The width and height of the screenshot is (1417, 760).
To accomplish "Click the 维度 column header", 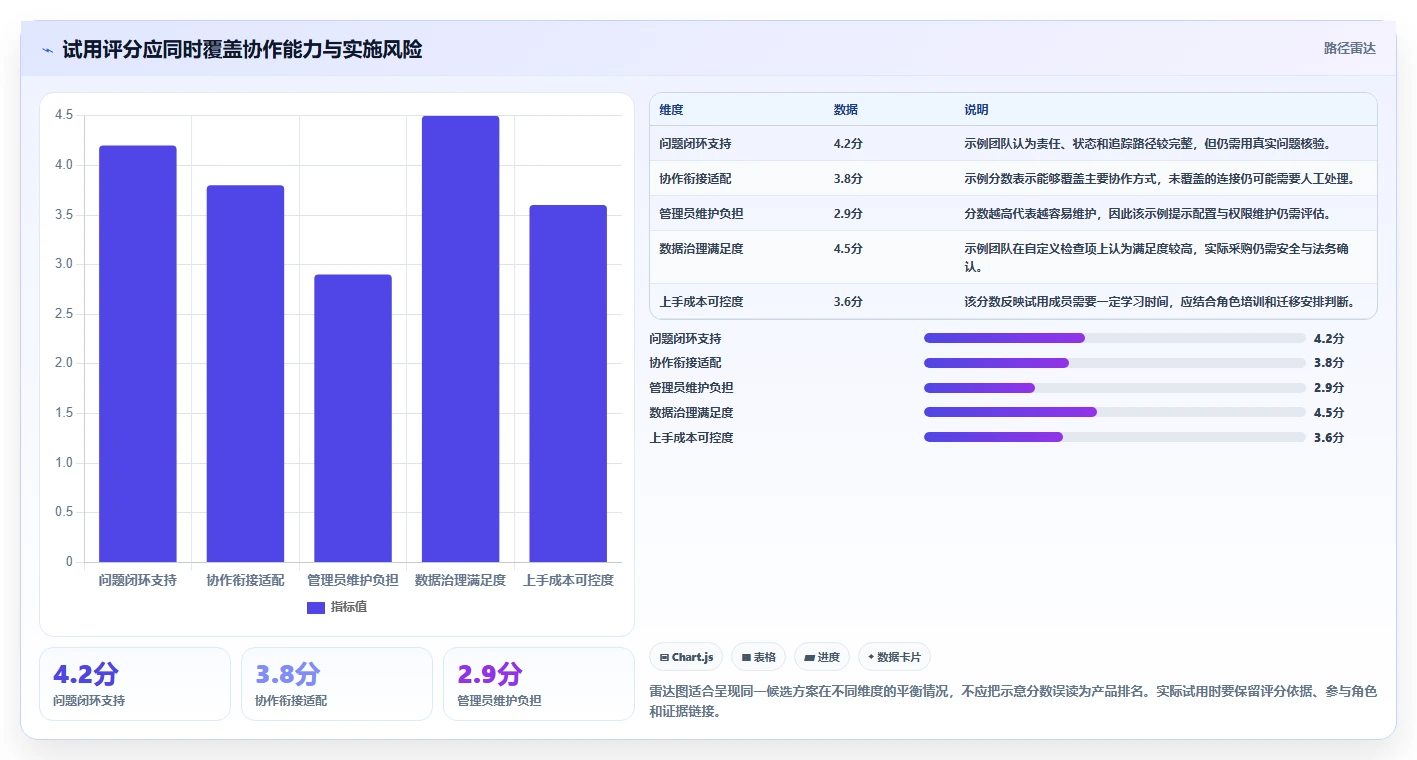I will click(x=672, y=110).
